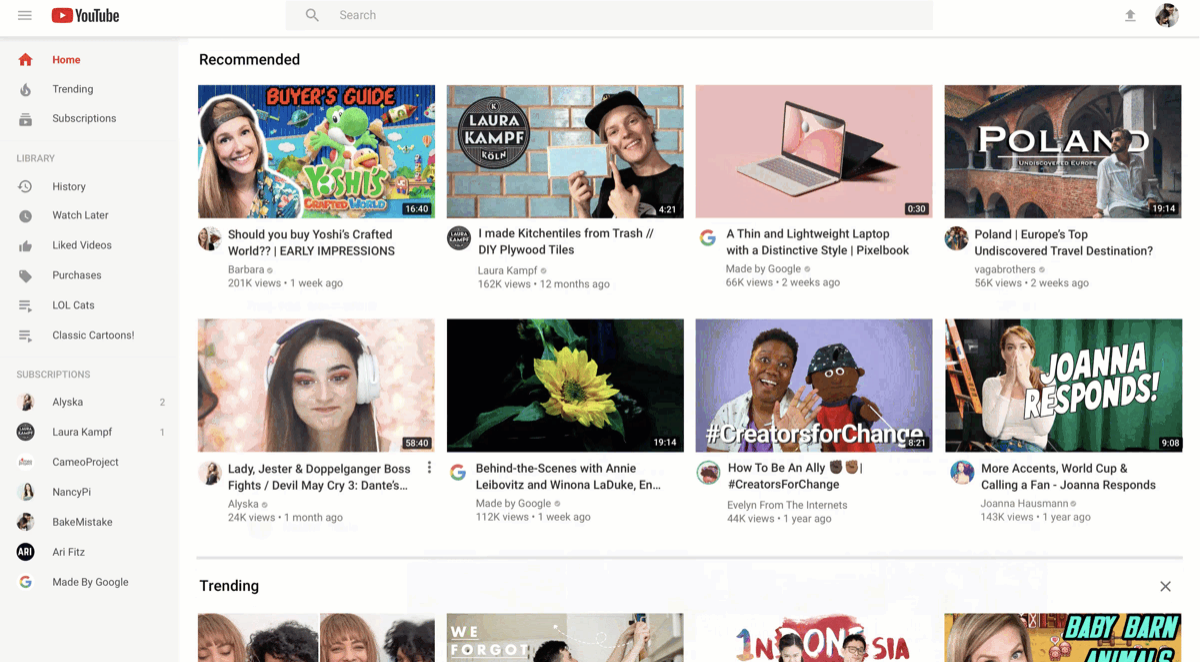Click the BakeMistake channel avatar
Screen dimensions: 1200x662
tap(26, 522)
